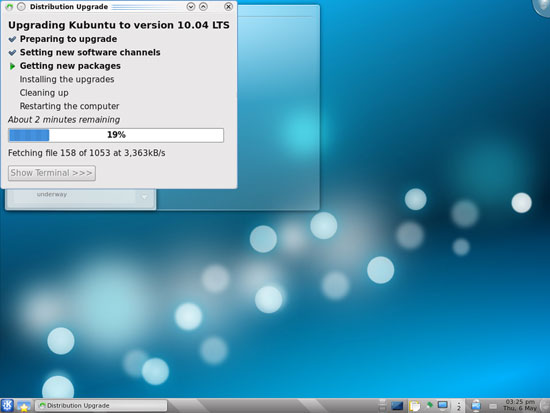This screenshot has height=413, width=550.
Task: Open the Klipper clipboard tray icon
Action: click(415, 406)
